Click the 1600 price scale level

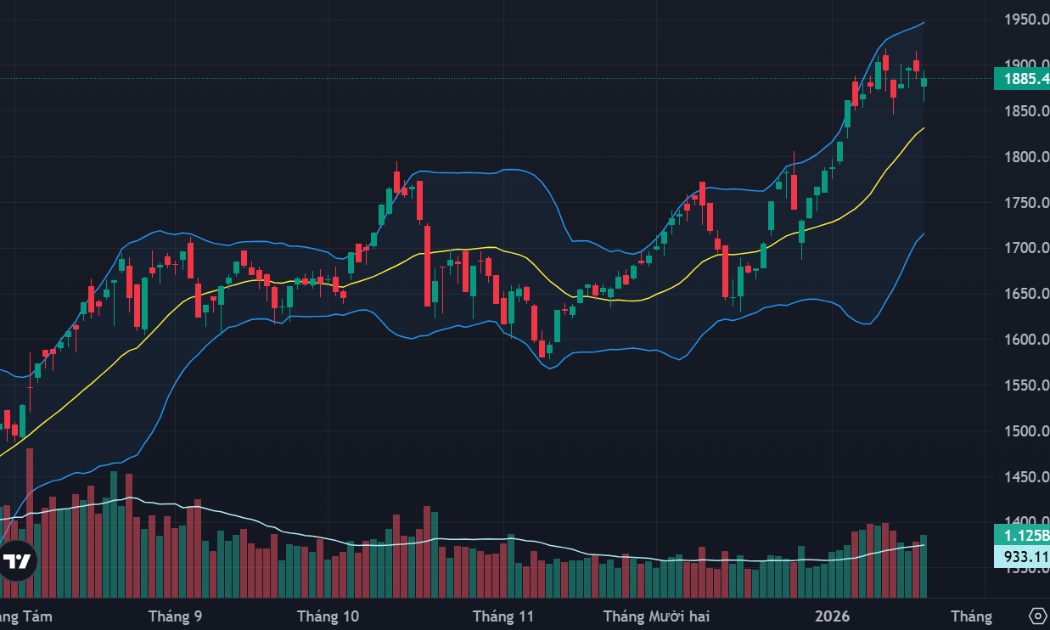[x=1026, y=340]
